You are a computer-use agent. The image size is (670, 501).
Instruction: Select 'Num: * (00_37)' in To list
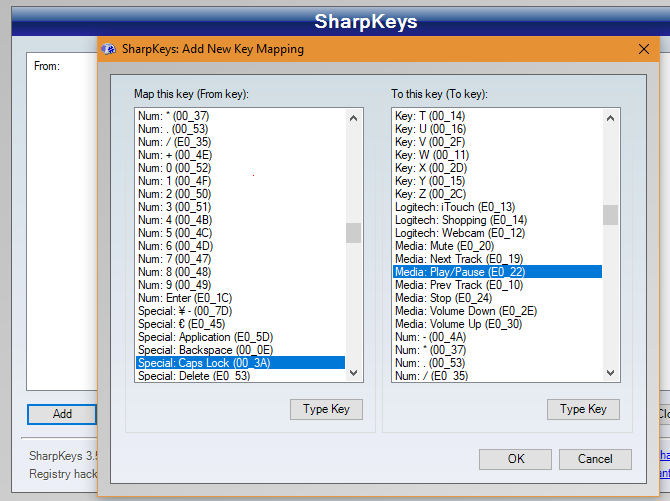click(497, 350)
